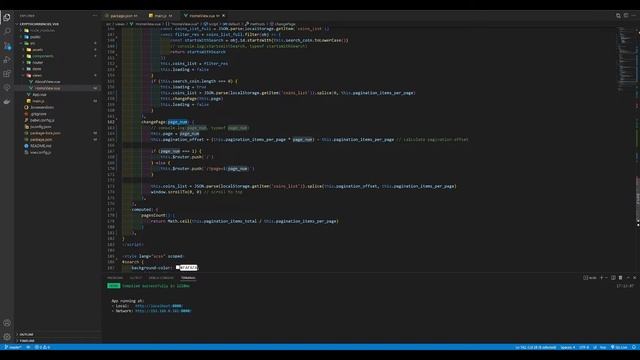Open the terminal shell selector label
640x360 pixels.
click(590, 278)
